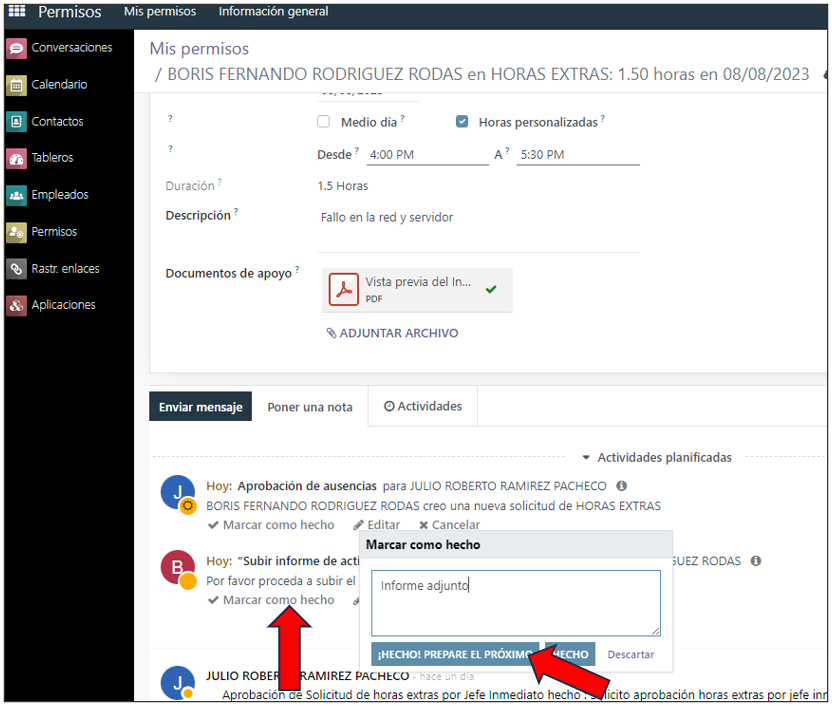Open Conversaciones from the sidebar

coord(16,48)
